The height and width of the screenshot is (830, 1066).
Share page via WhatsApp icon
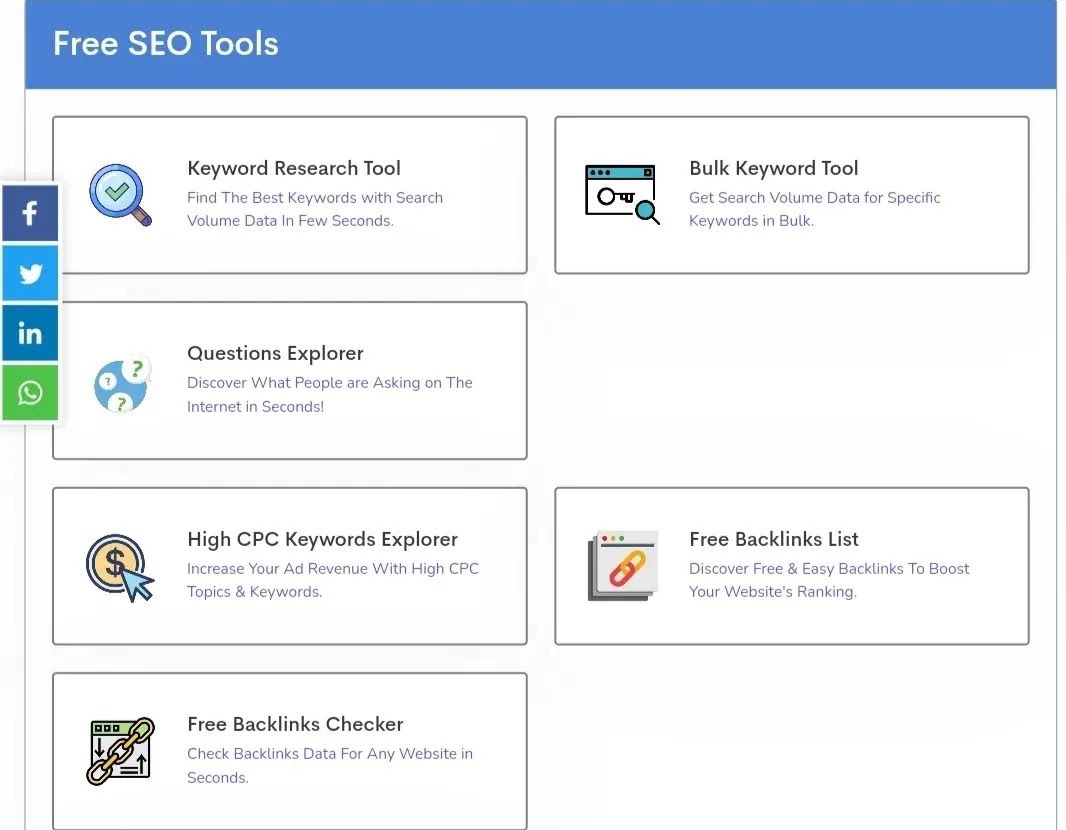tap(30, 393)
